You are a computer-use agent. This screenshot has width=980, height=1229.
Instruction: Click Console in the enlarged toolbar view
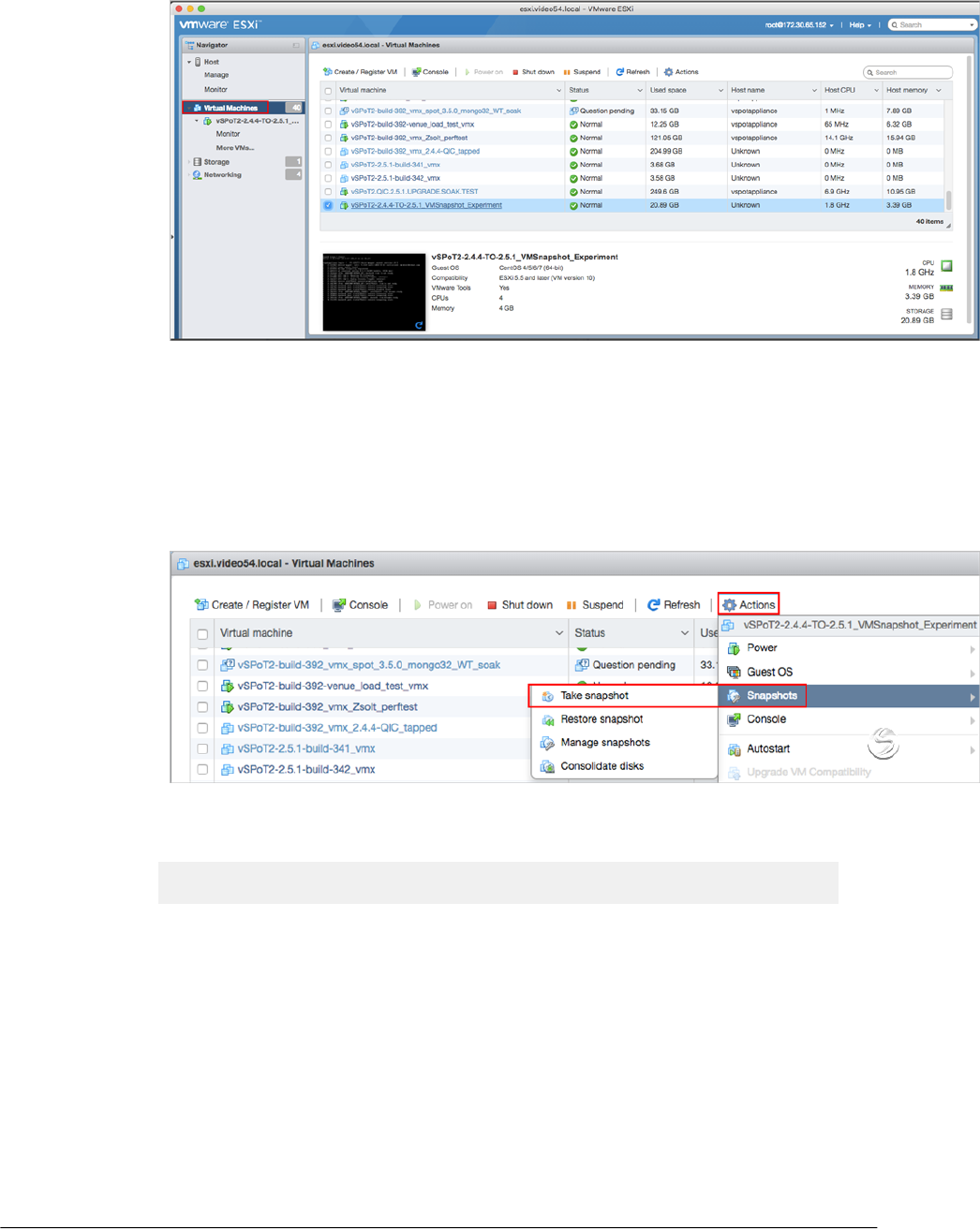(360, 605)
